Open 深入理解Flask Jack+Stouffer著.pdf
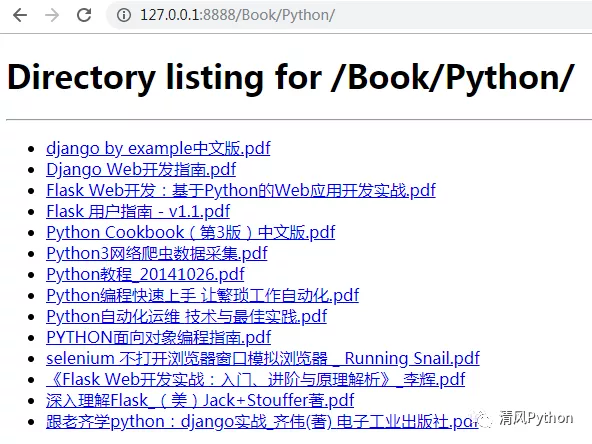 [x=200, y=401]
